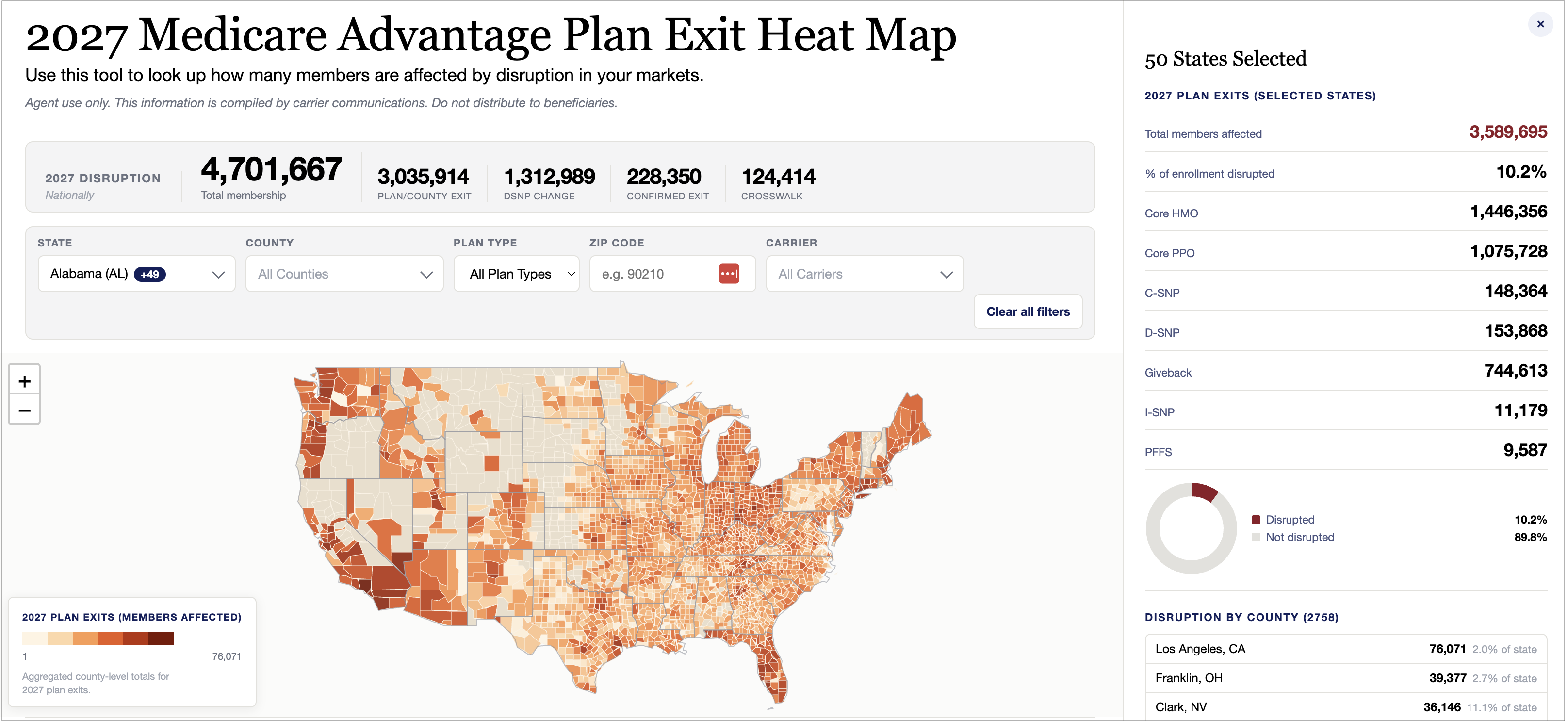This screenshot has width=1568, height=721.
Task: Click the disruption donut chart
Action: 1191,528
